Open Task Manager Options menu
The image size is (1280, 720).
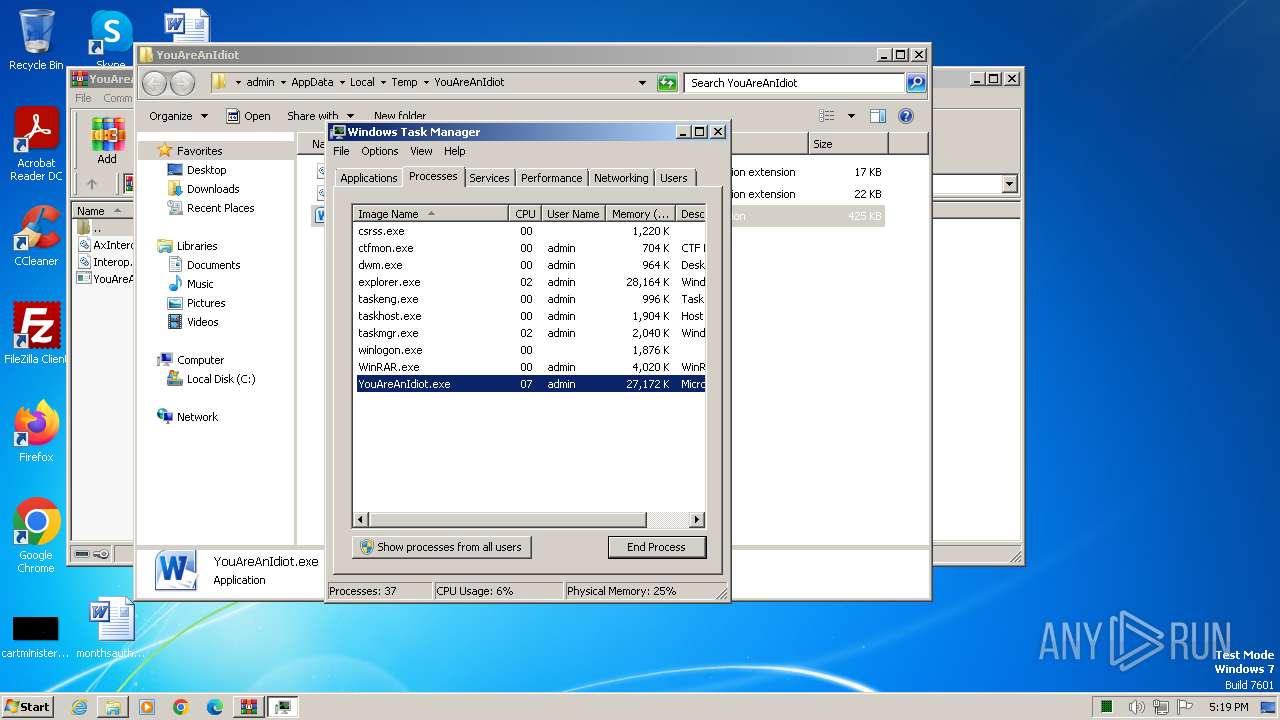pos(380,151)
